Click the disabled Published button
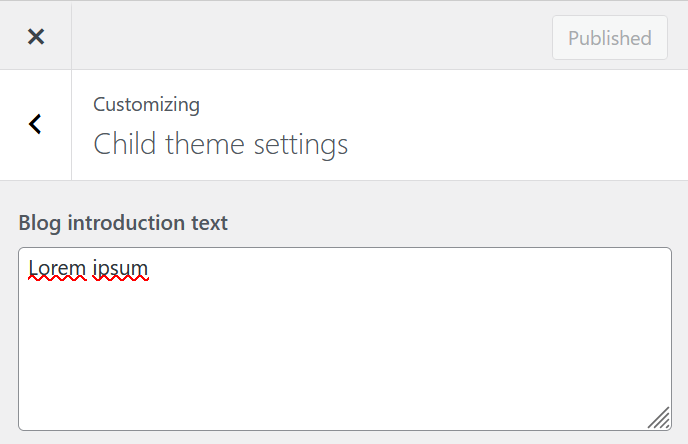688x444 pixels. 610,38
